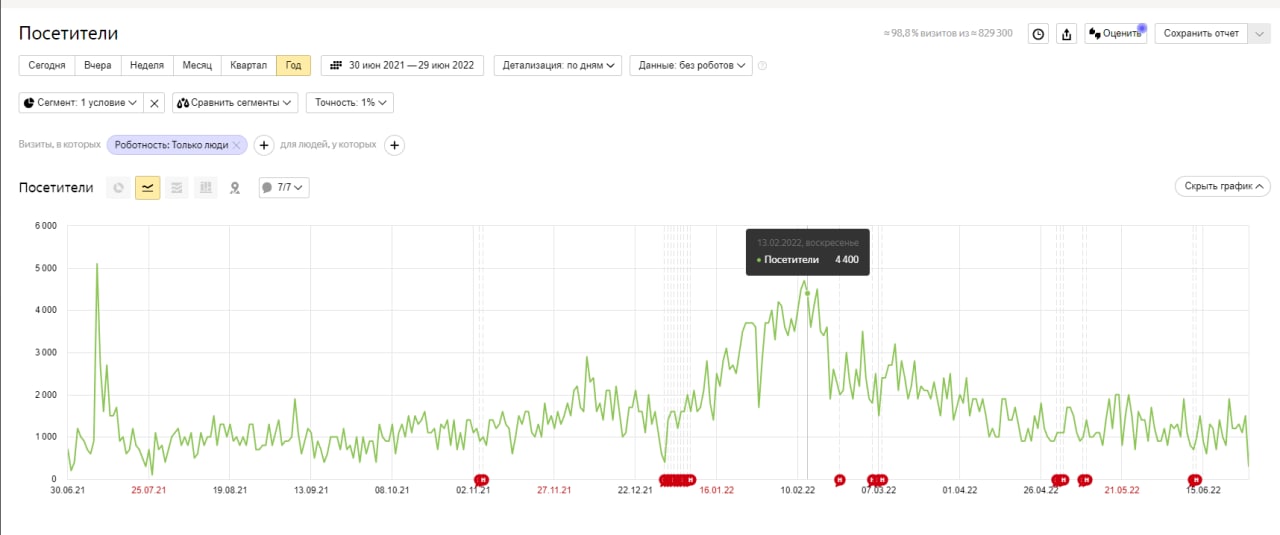1280x535 pixels.
Task: Select the Сегодня period tab
Action: click(x=47, y=65)
